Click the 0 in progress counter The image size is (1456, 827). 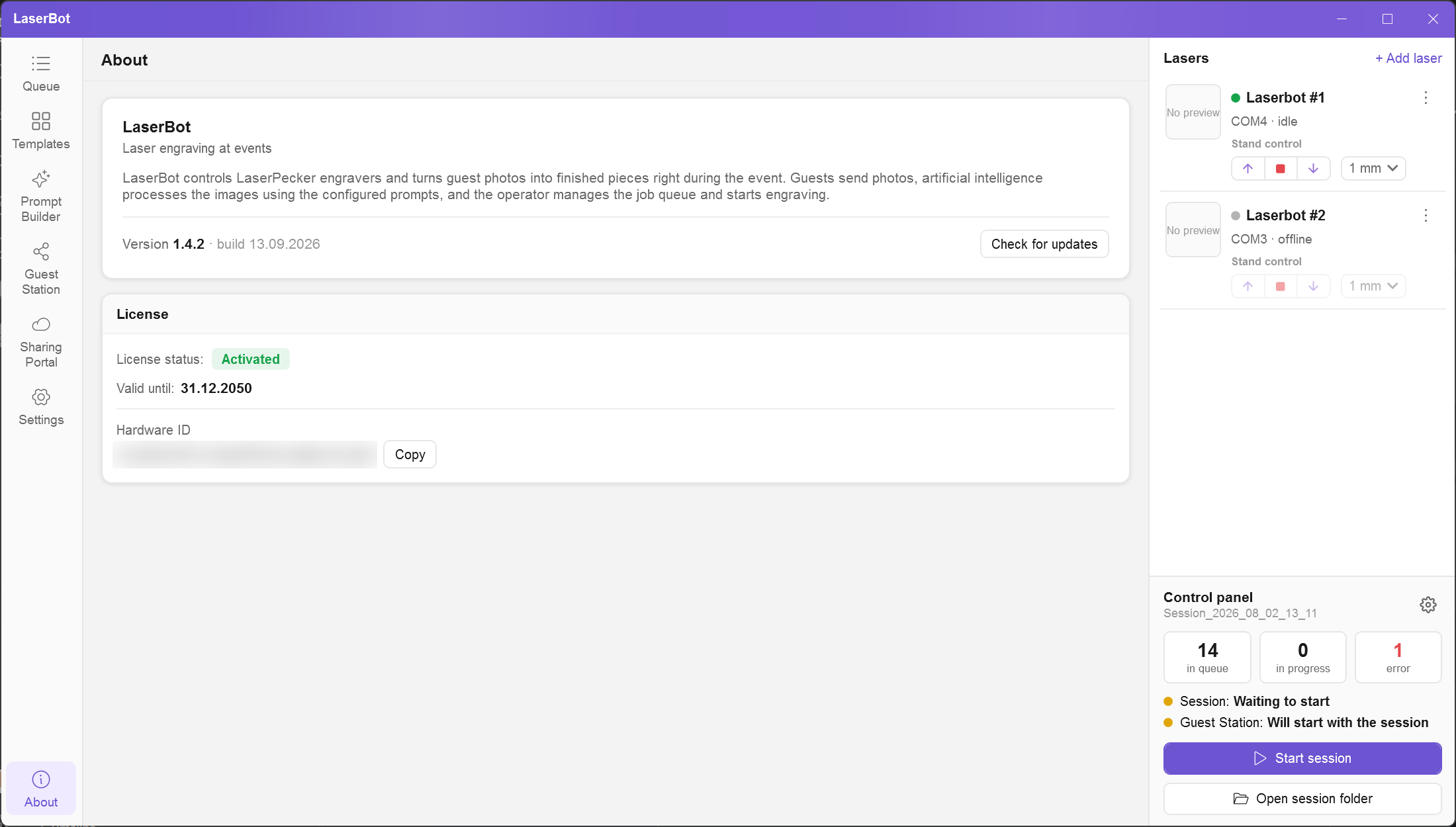1302,657
